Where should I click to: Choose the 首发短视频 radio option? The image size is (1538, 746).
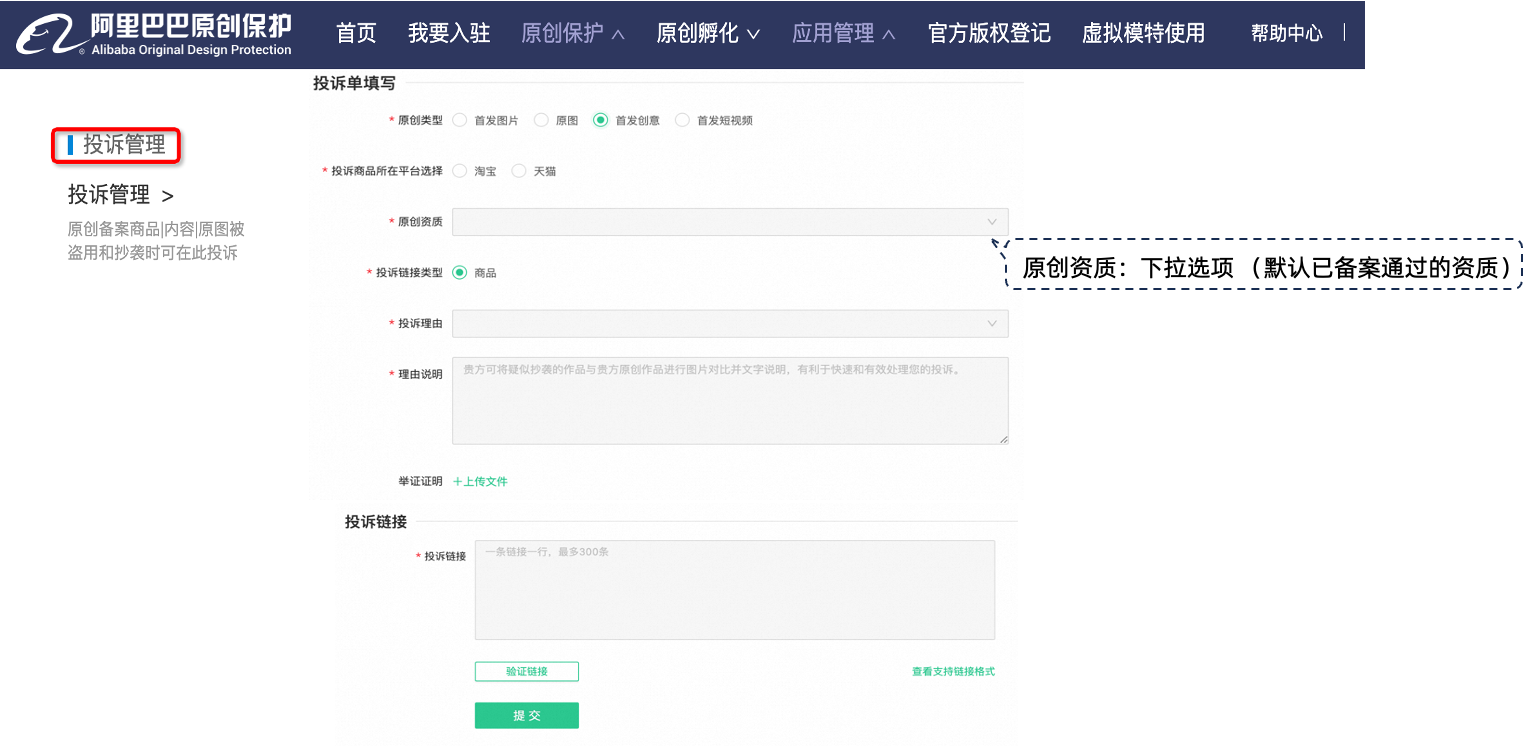pyautogui.click(x=682, y=120)
